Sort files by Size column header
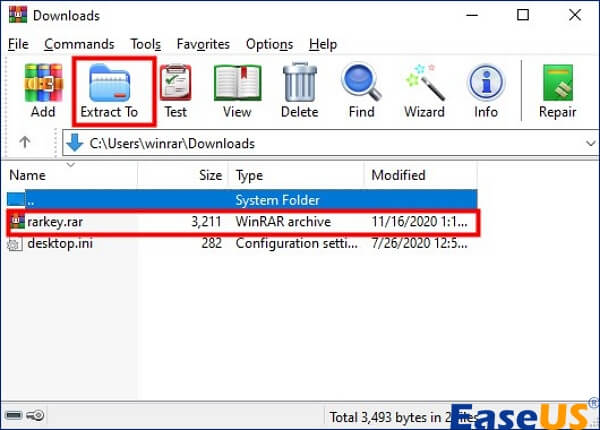Viewport: 600px width, 430px height. tap(210, 175)
